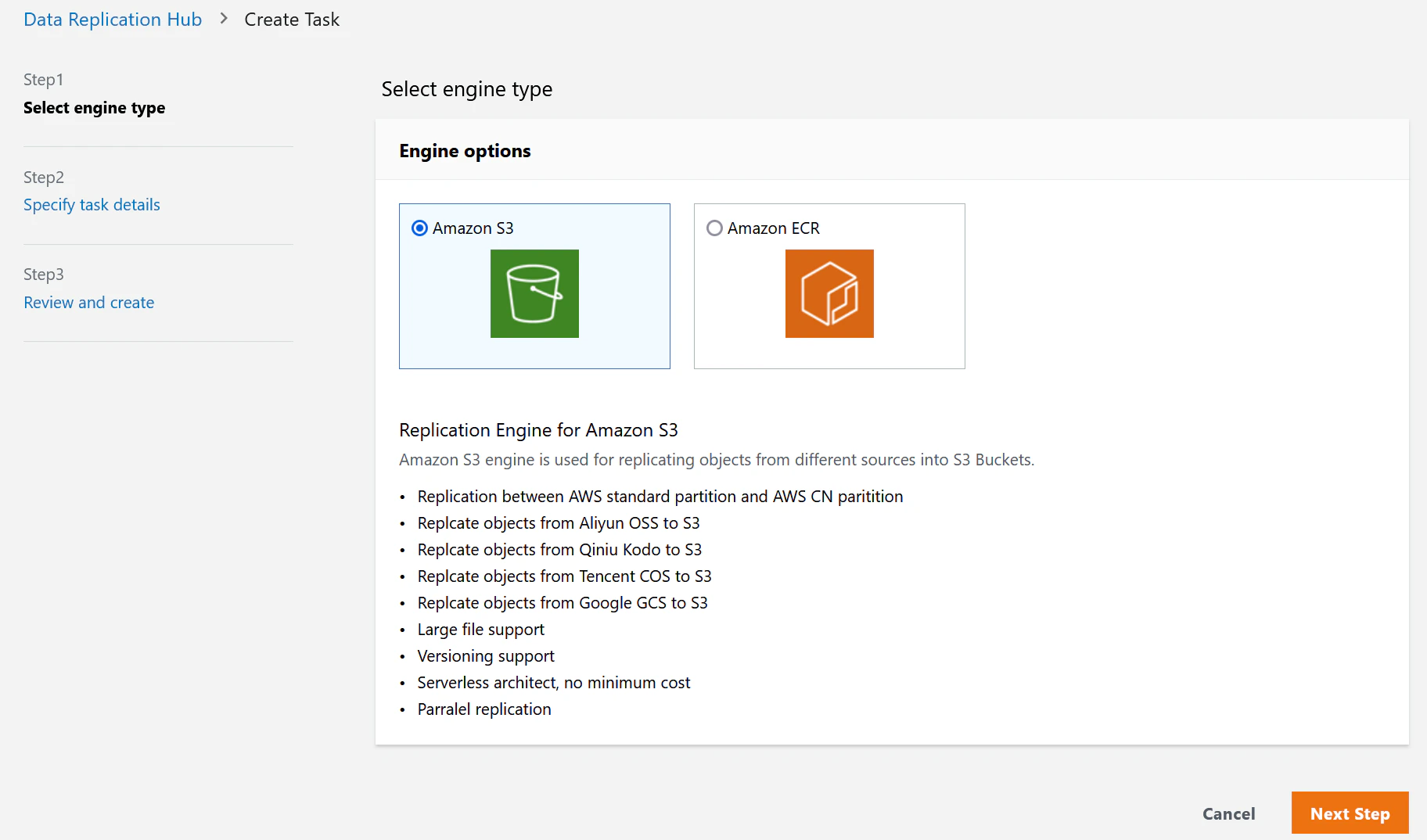Screen dimensions: 1427x840
Task: Click the Engine options heading
Action: (x=465, y=151)
